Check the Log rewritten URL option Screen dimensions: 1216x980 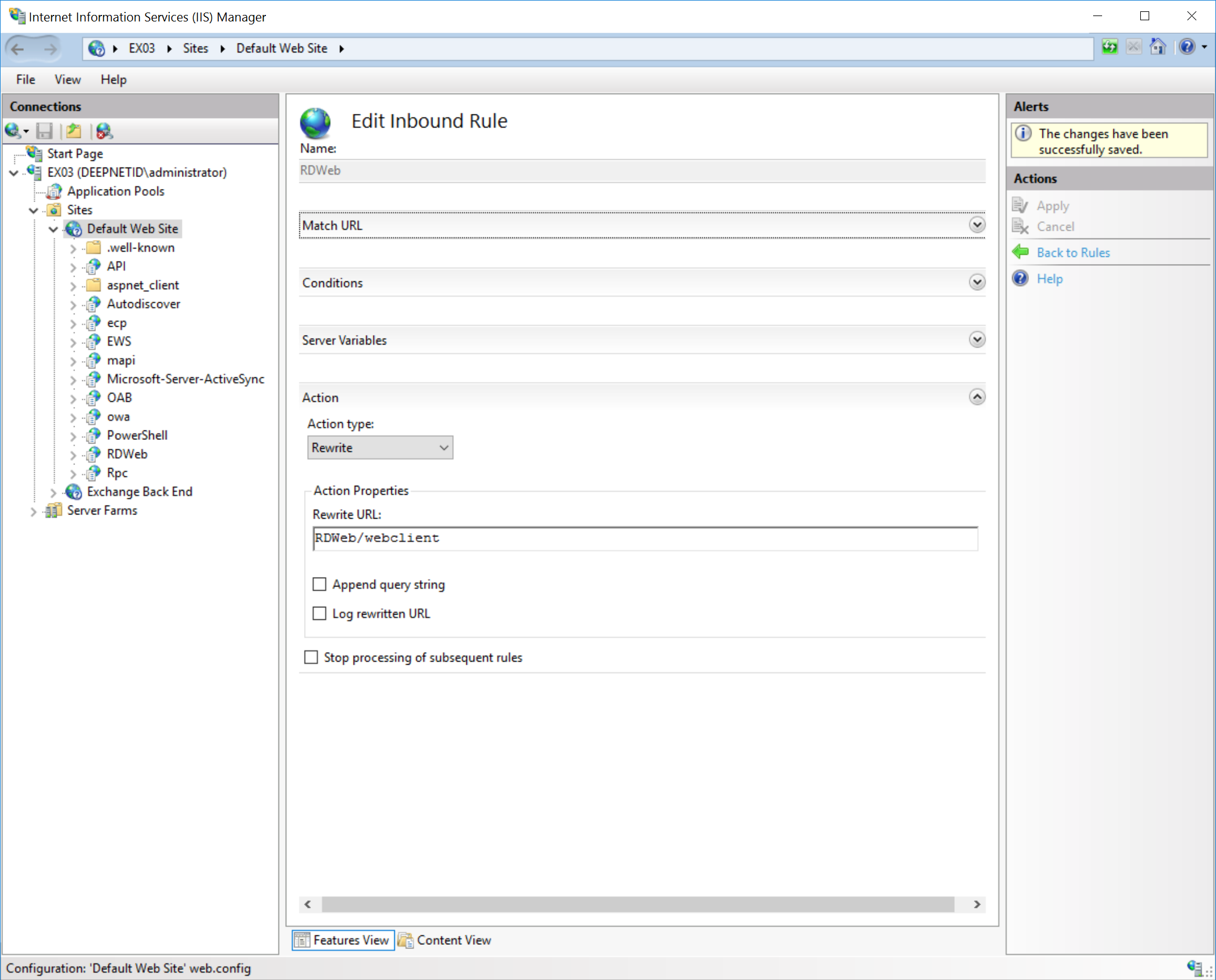coord(320,613)
